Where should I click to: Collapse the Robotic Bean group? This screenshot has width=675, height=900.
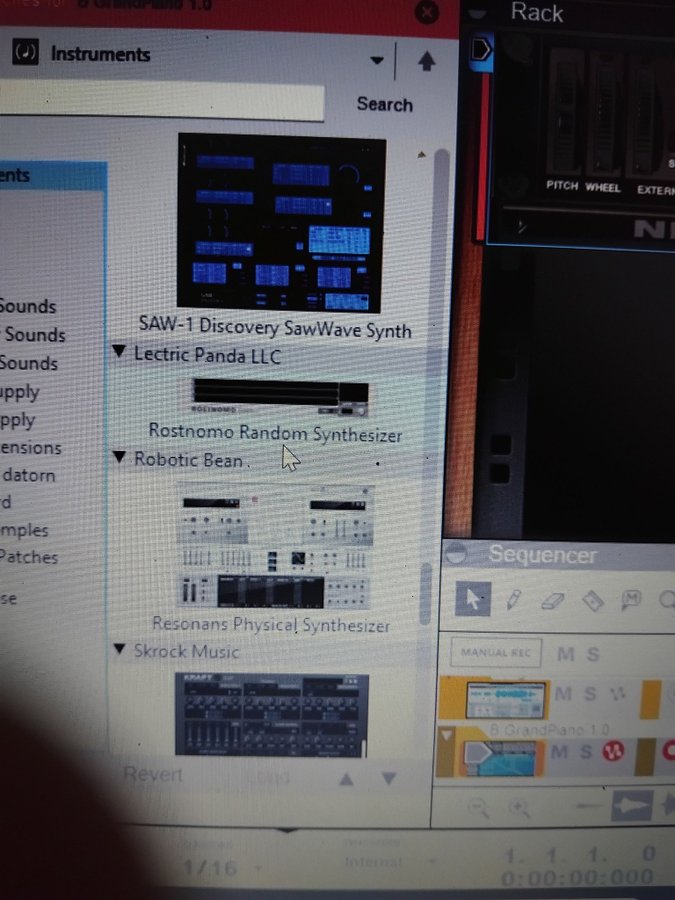tap(119, 457)
